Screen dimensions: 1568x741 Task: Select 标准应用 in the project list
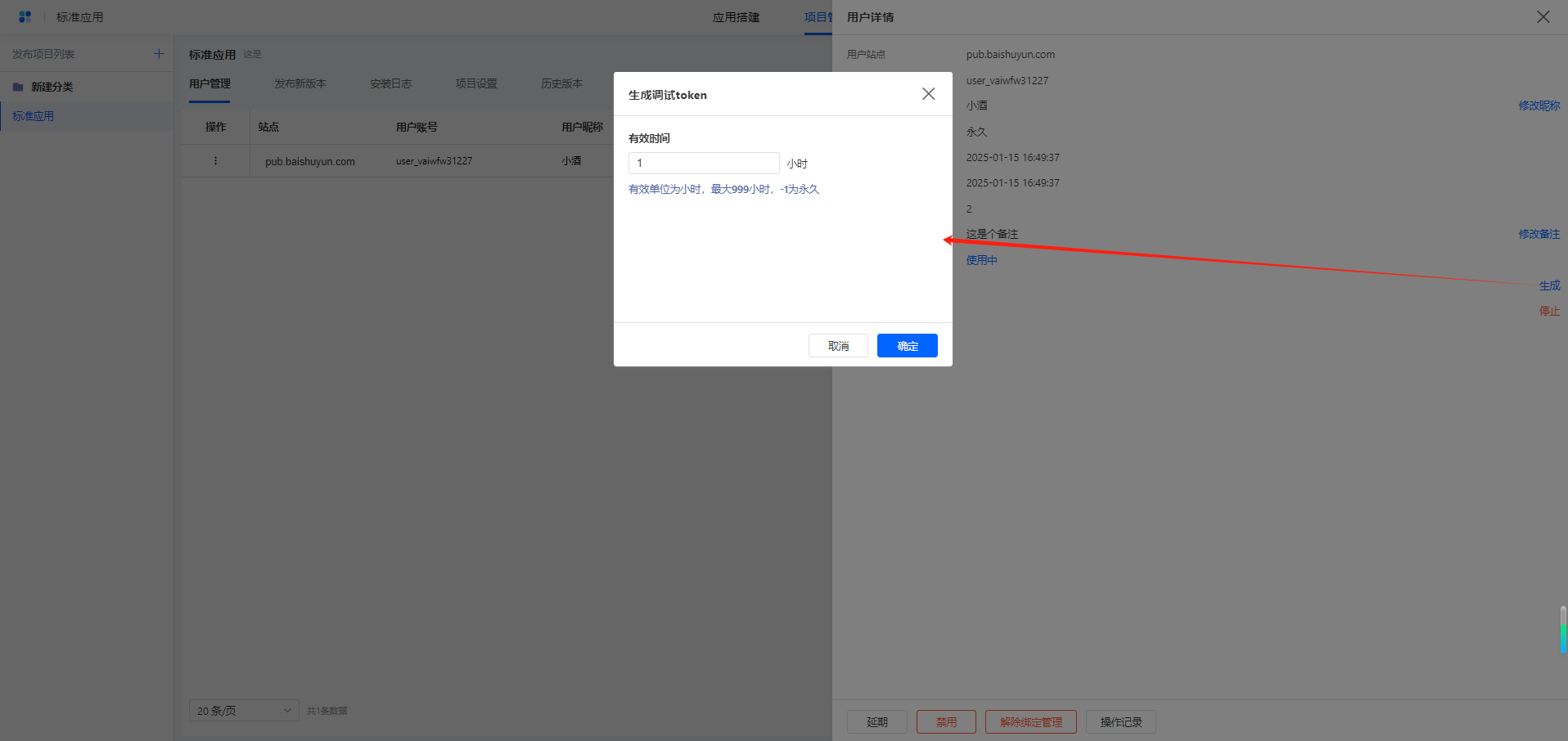[x=34, y=116]
